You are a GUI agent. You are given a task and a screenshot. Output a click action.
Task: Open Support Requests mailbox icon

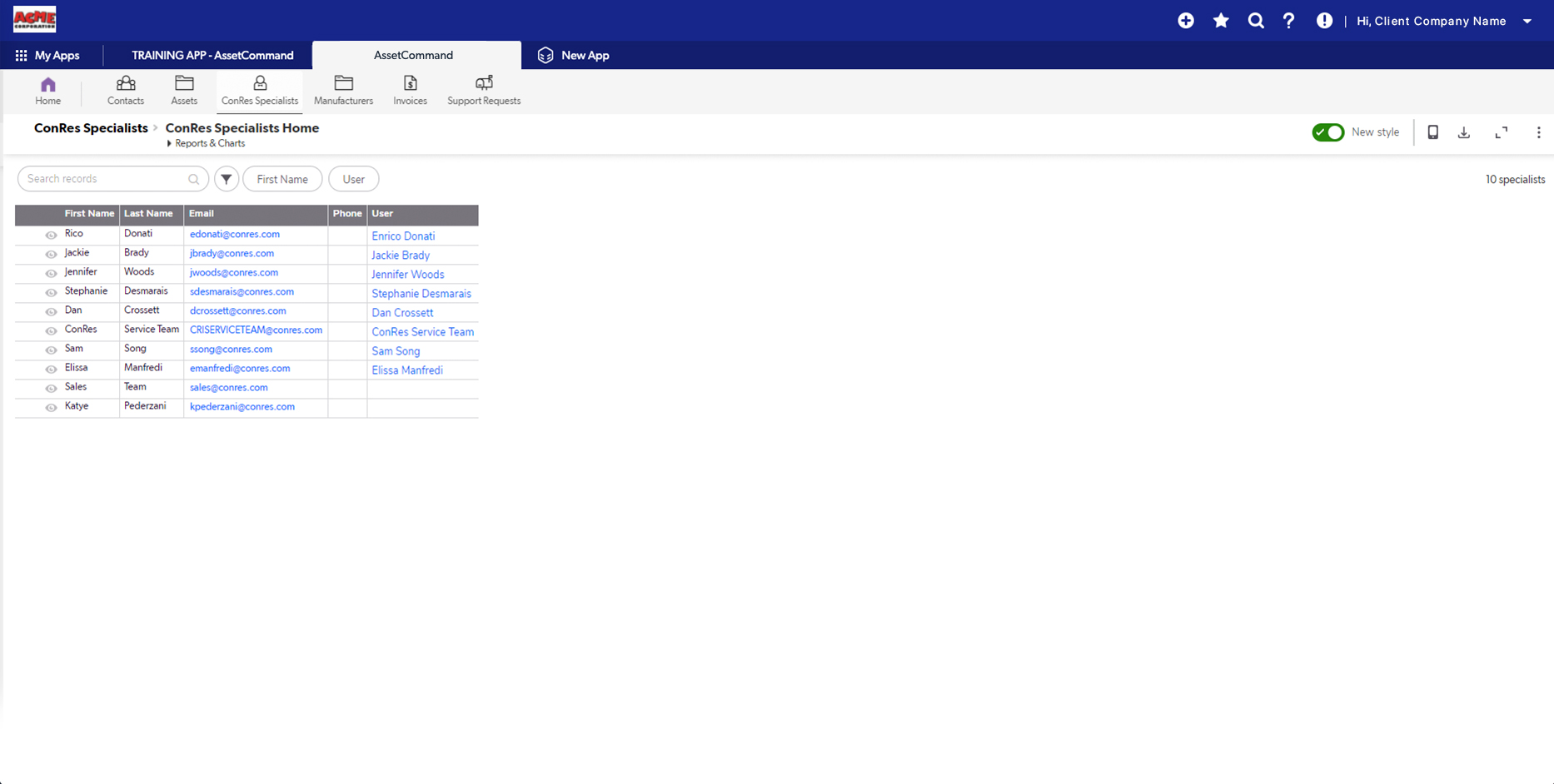tap(484, 83)
